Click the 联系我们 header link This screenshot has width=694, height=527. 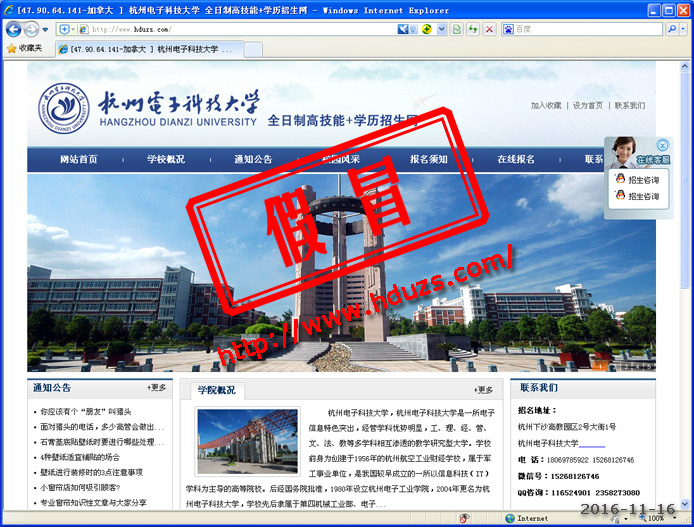click(629, 105)
